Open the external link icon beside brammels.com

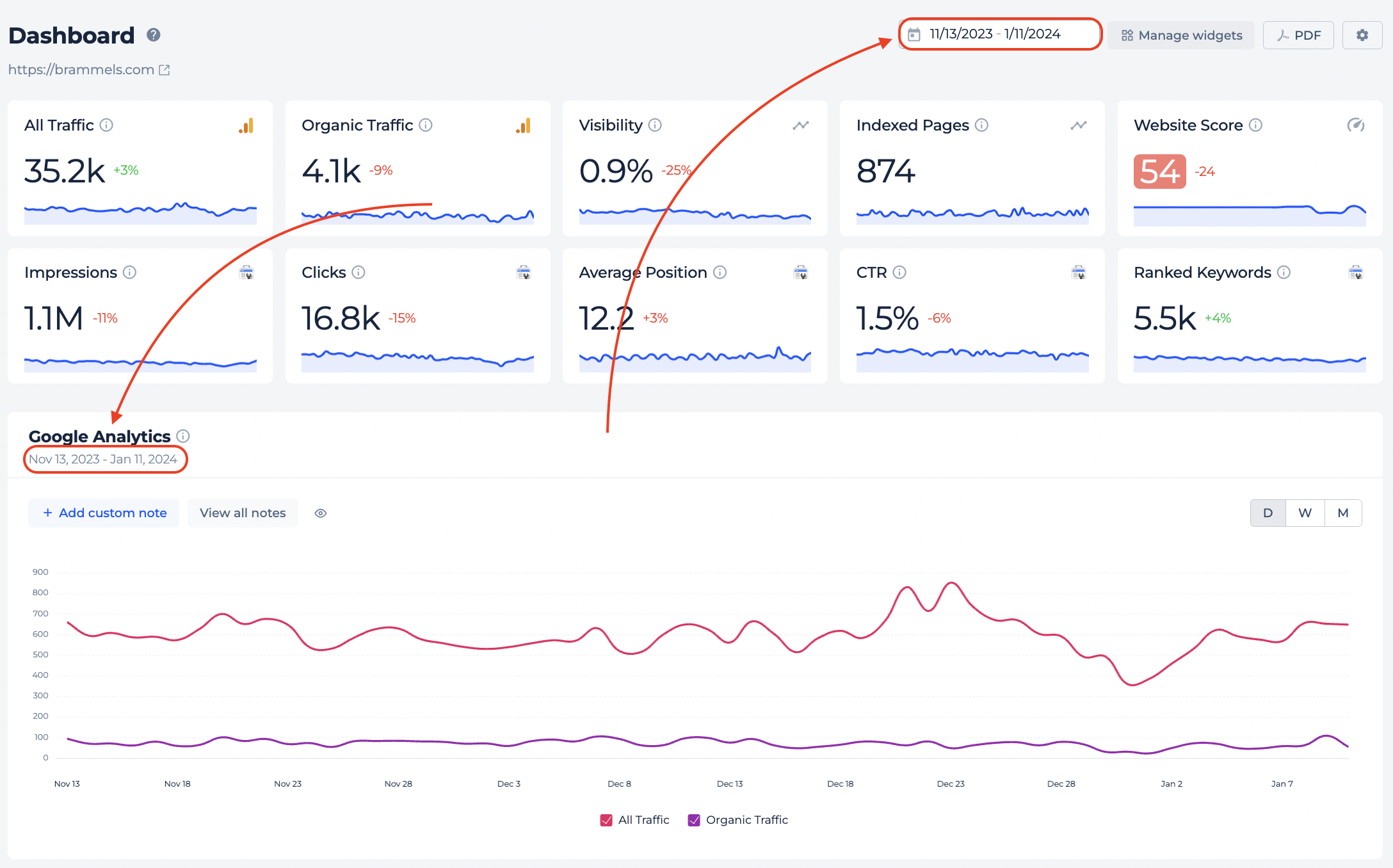point(165,70)
